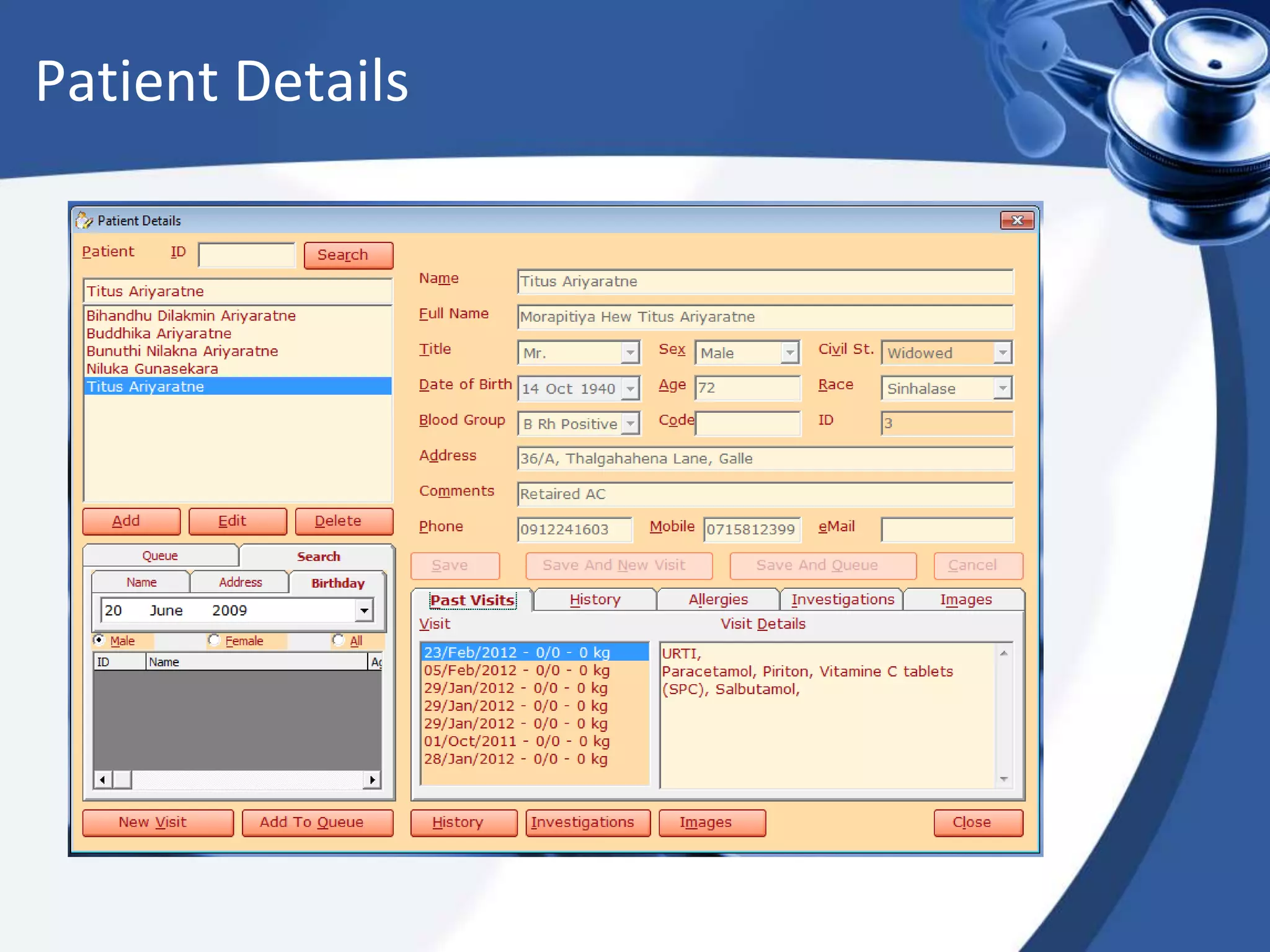Viewport: 1270px width, 952px height.
Task: Click the Delete patient button
Action: click(x=344, y=521)
